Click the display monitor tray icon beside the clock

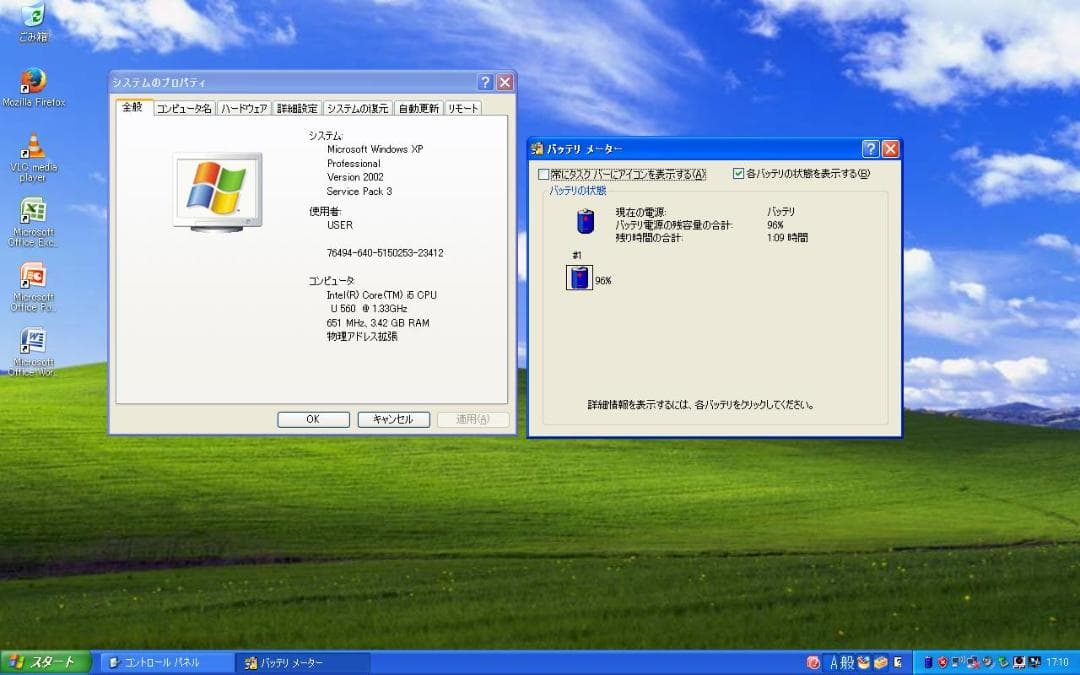click(x=1035, y=663)
